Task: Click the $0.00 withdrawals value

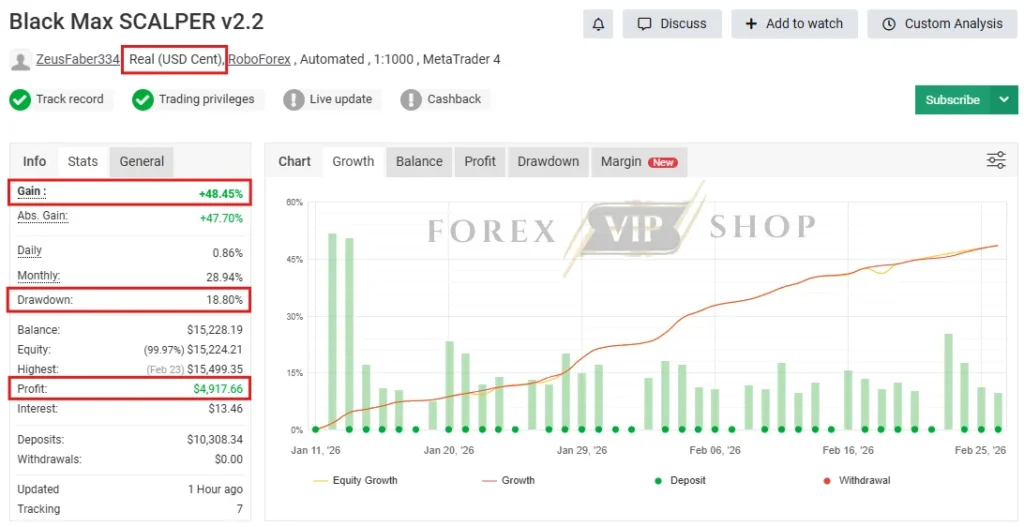Action: pos(229,460)
